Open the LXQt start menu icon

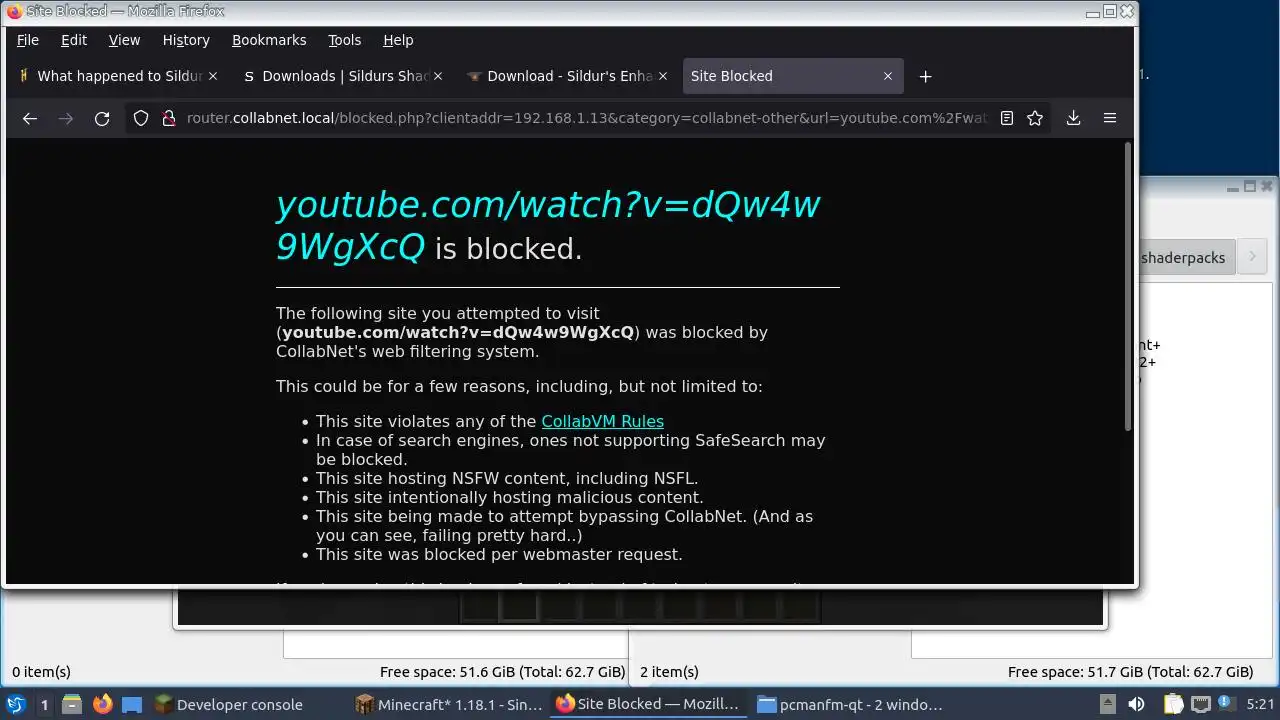pyautogui.click(x=16, y=704)
